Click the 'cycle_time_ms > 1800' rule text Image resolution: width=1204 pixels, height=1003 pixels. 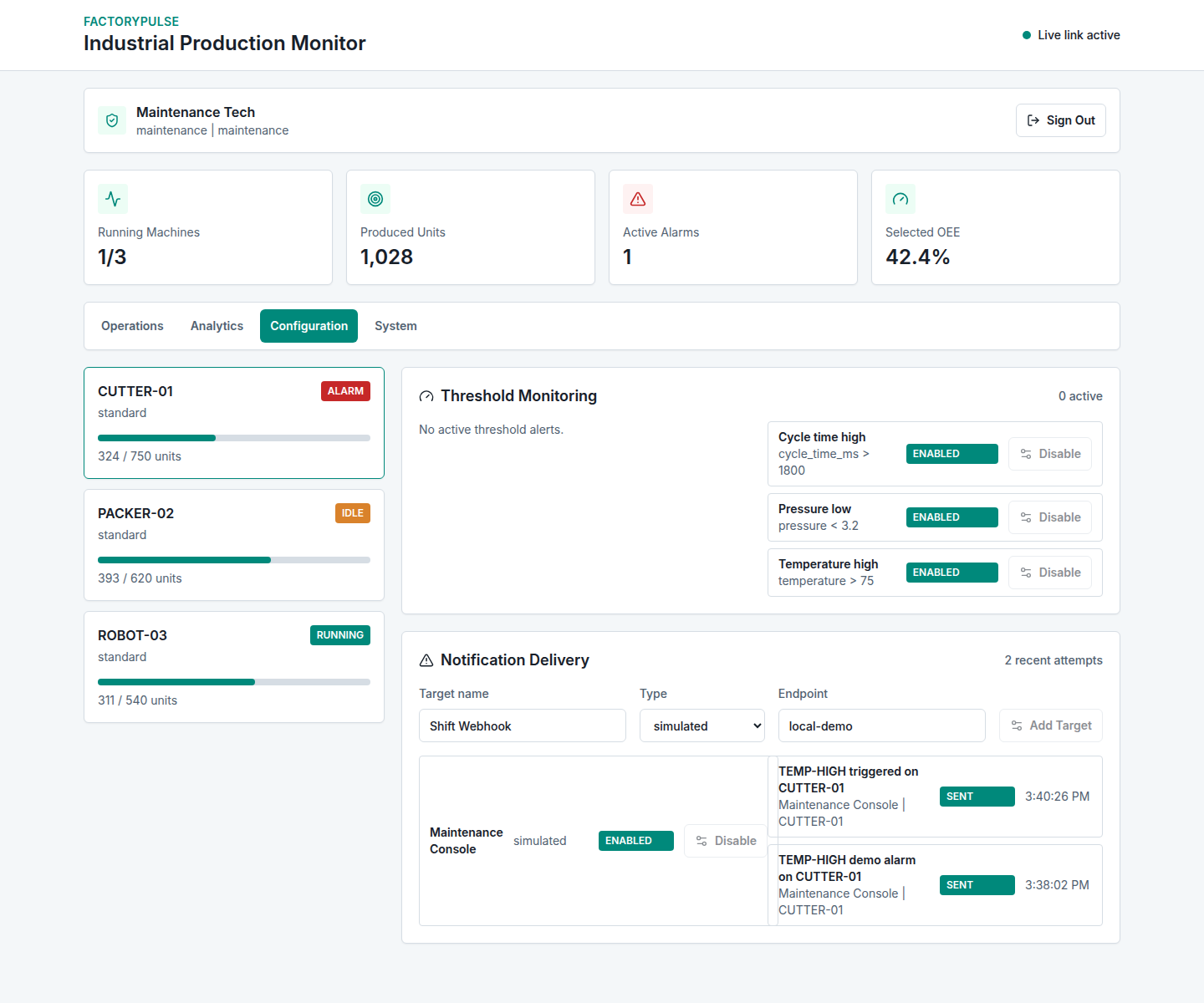824,462
